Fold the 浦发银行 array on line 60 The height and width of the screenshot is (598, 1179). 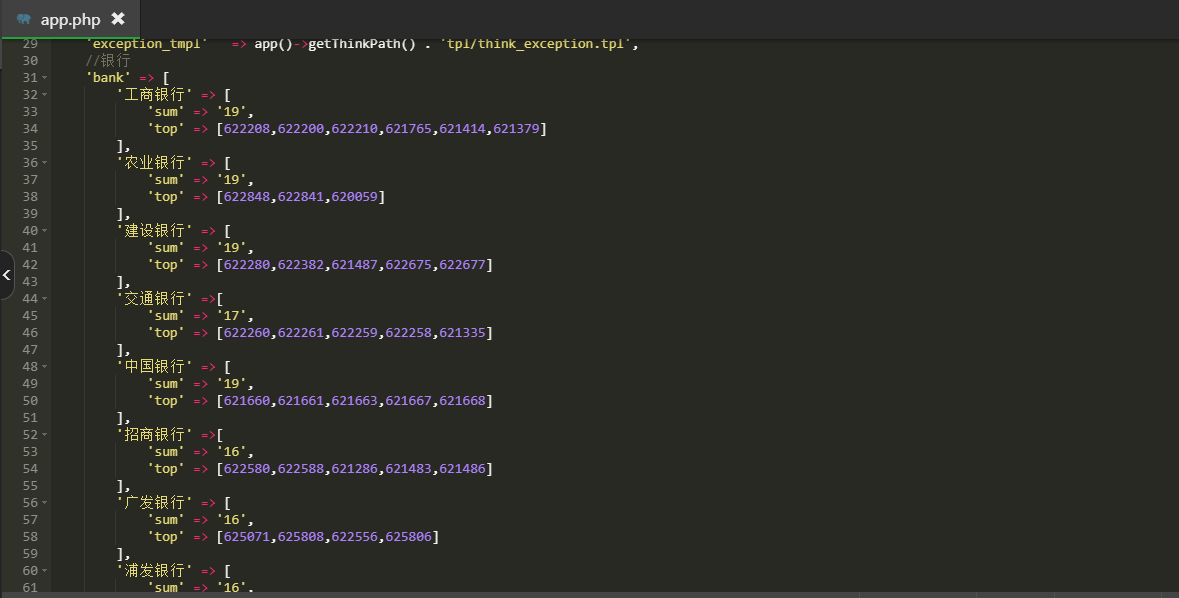[x=44, y=570]
